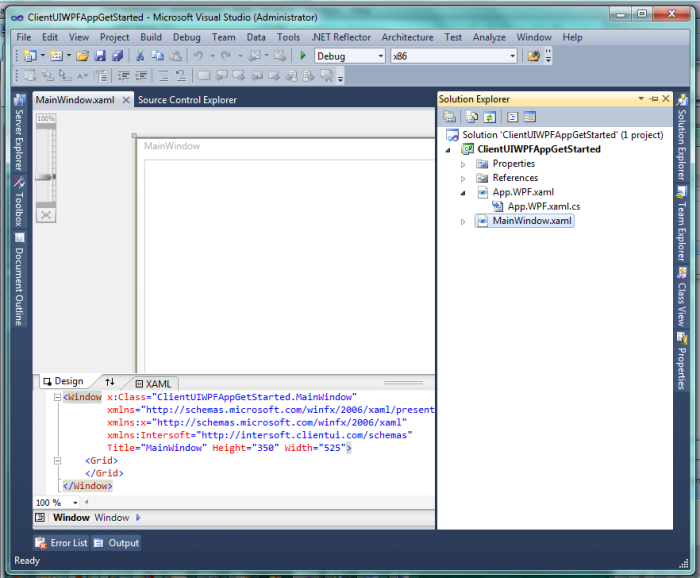Viewport: 700px width, 578px height.
Task: Collapse the App.WPF.xaml node
Action: tap(463, 193)
